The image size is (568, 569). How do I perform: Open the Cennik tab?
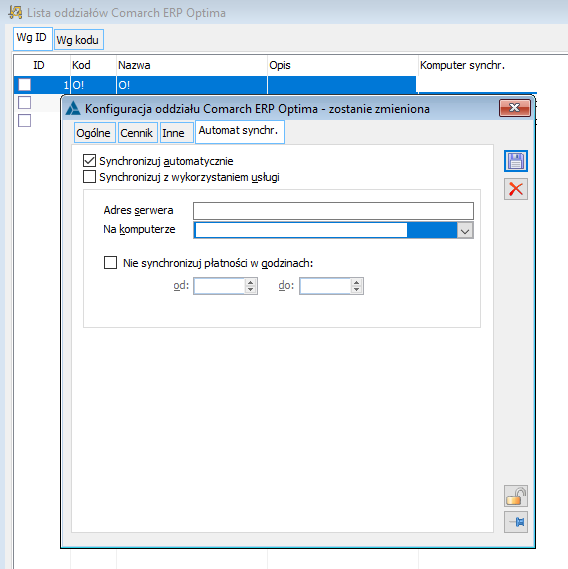[x=137, y=133]
